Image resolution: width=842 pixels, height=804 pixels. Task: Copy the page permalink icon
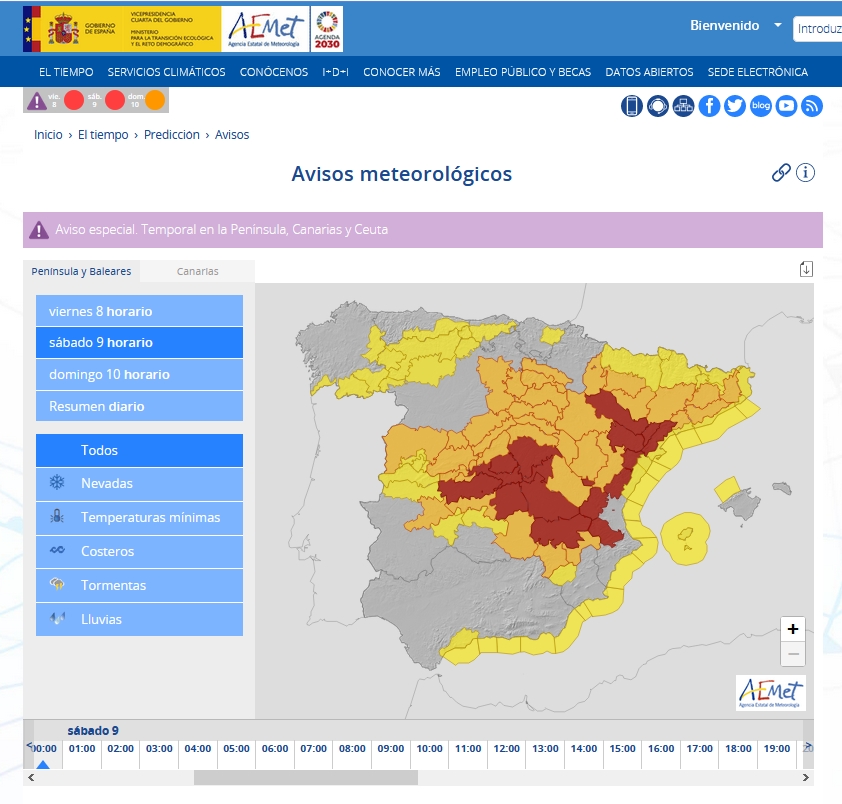tap(781, 173)
